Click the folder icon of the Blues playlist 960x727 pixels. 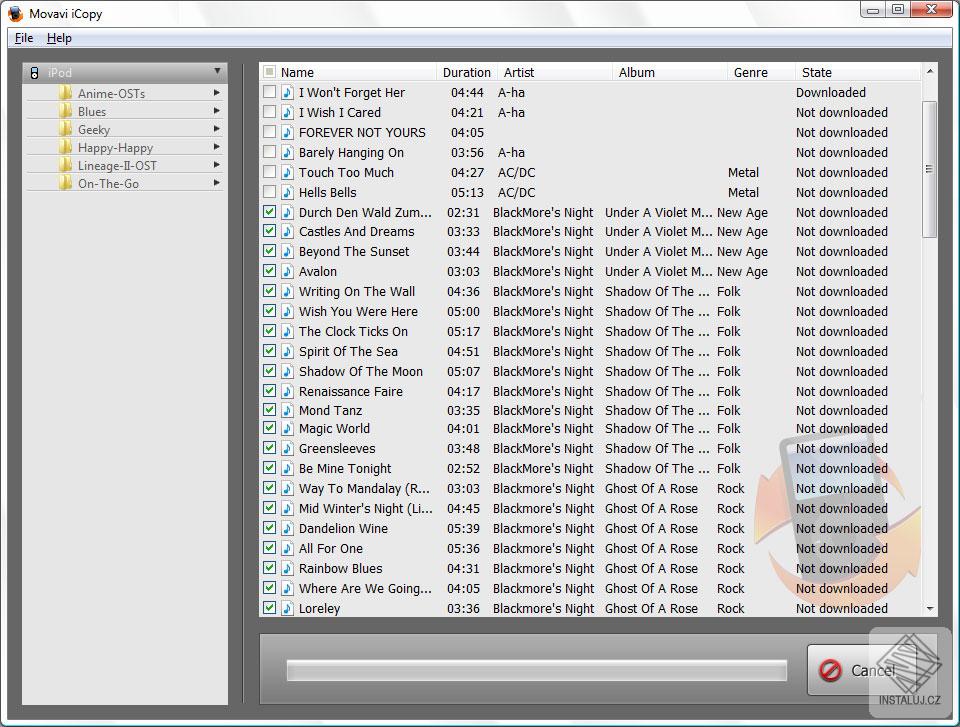coord(66,111)
